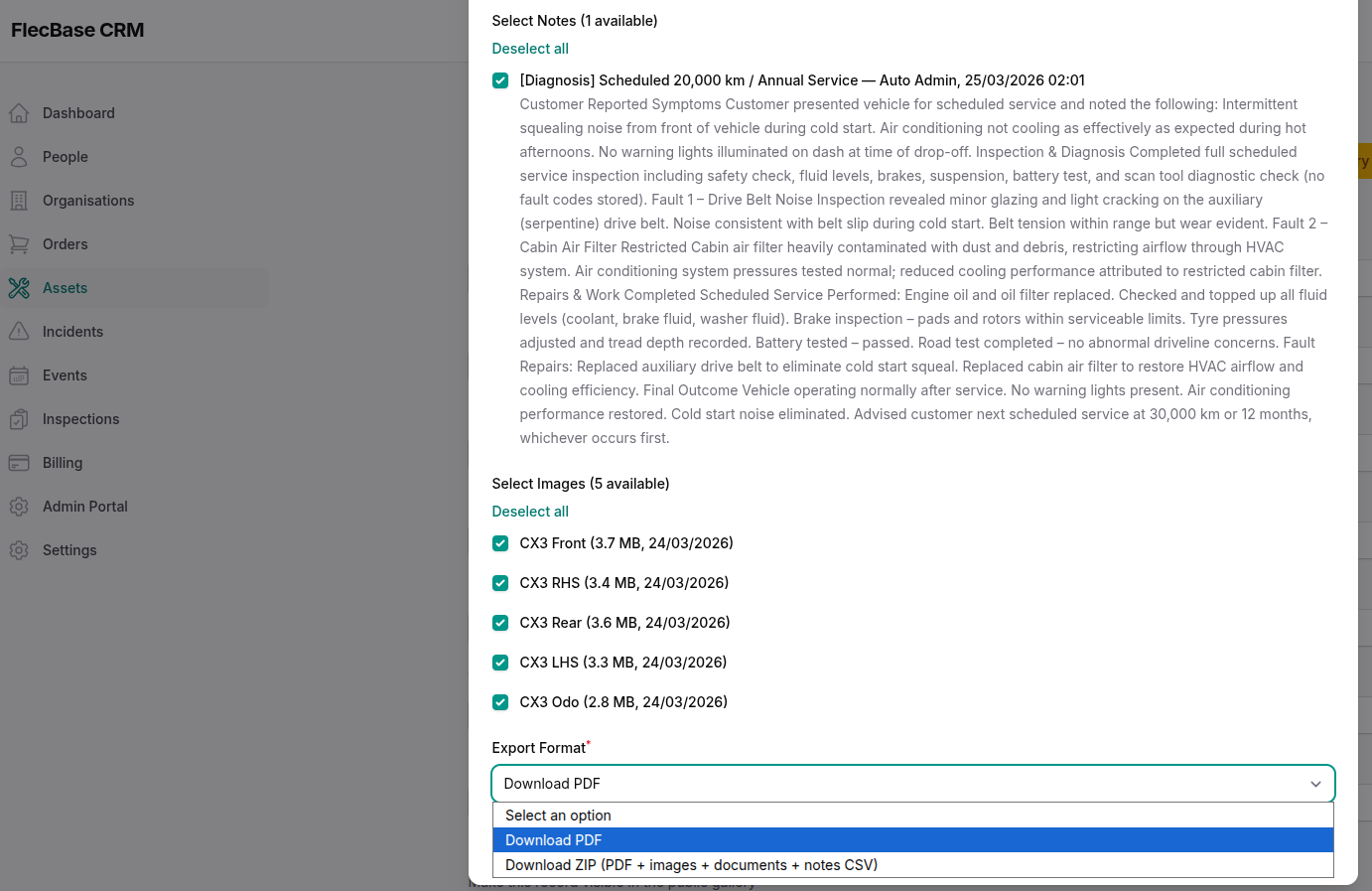Select the People icon in the sidebar
1372x891 pixels.
18,156
